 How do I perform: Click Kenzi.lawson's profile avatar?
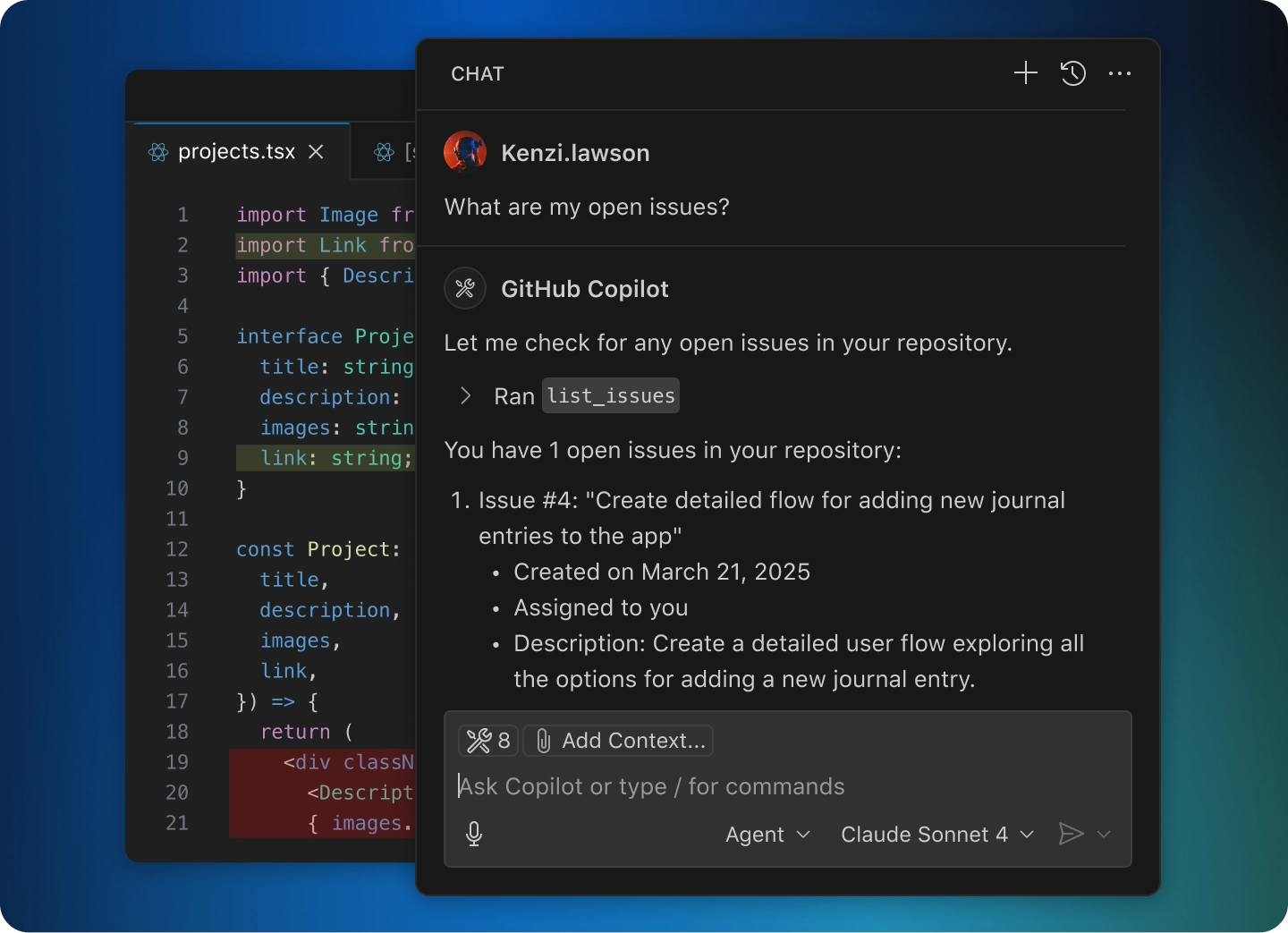coord(464,151)
